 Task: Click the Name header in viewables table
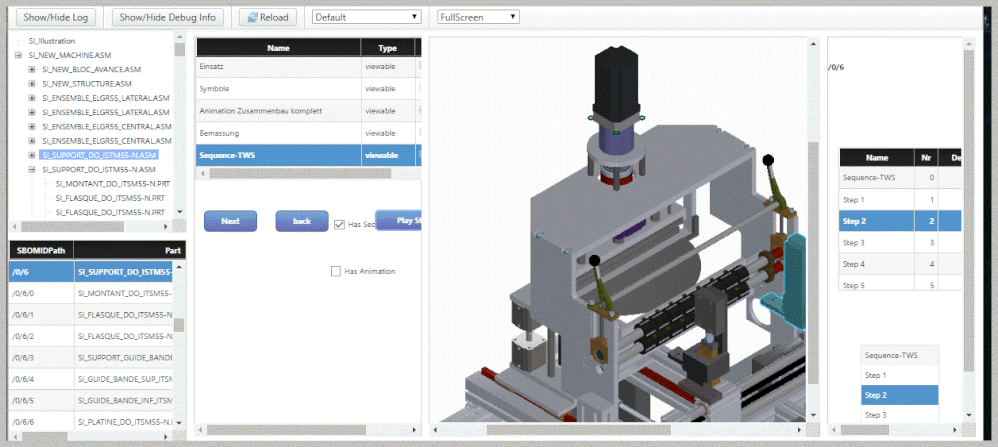coord(279,48)
